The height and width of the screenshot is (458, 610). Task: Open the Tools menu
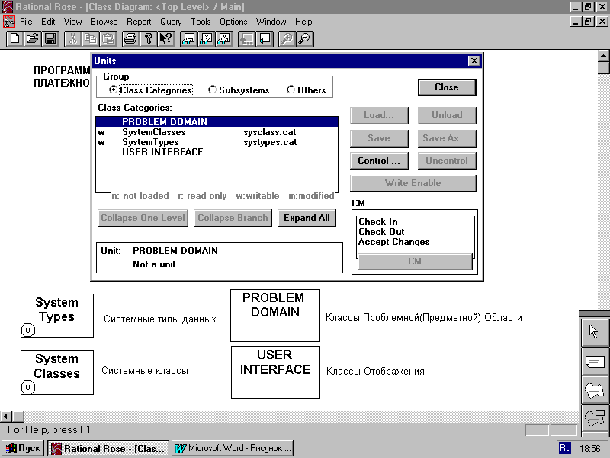(x=202, y=20)
